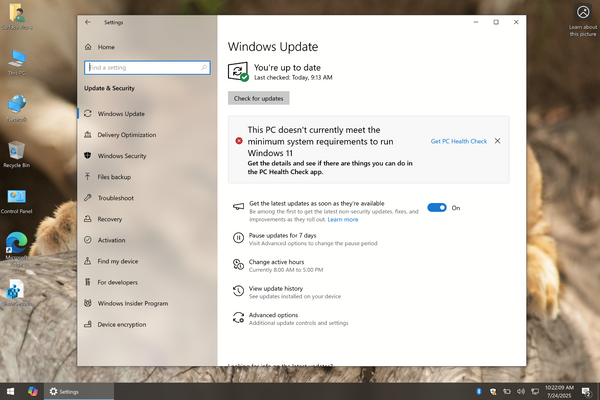Select the Control Panel desktop icon
This screenshot has height=400, width=600.
coord(16,201)
